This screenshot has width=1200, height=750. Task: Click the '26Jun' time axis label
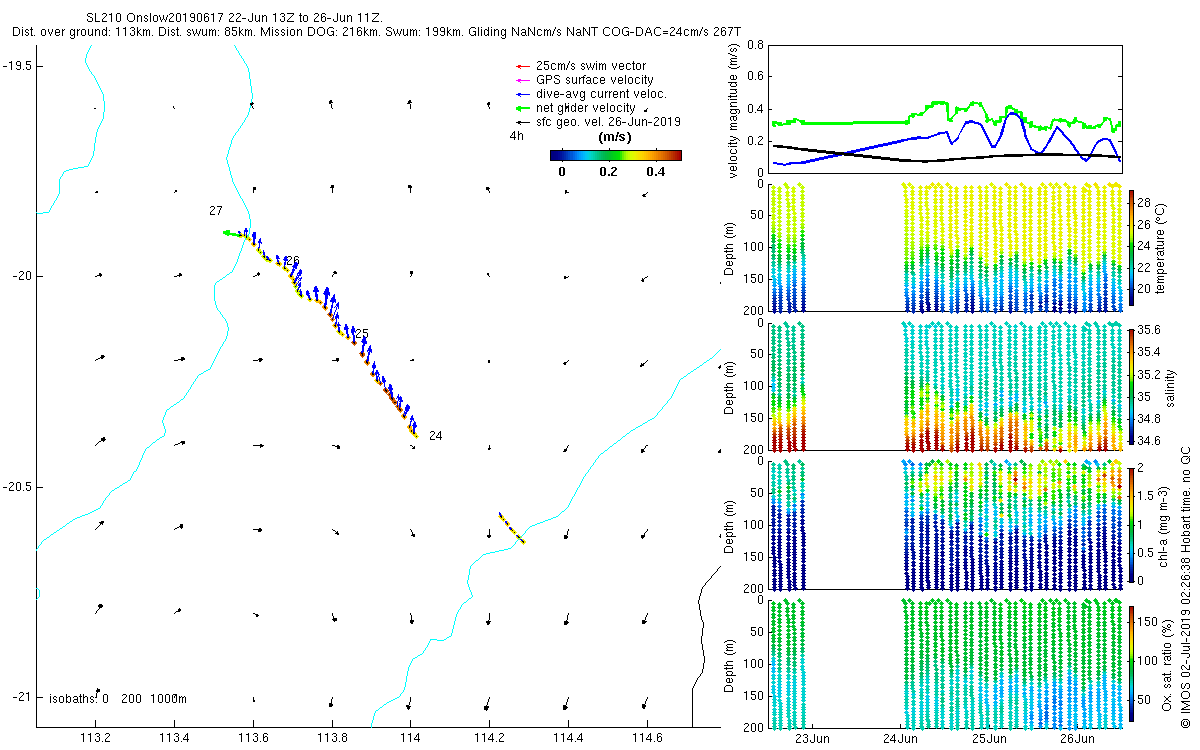click(1077, 739)
